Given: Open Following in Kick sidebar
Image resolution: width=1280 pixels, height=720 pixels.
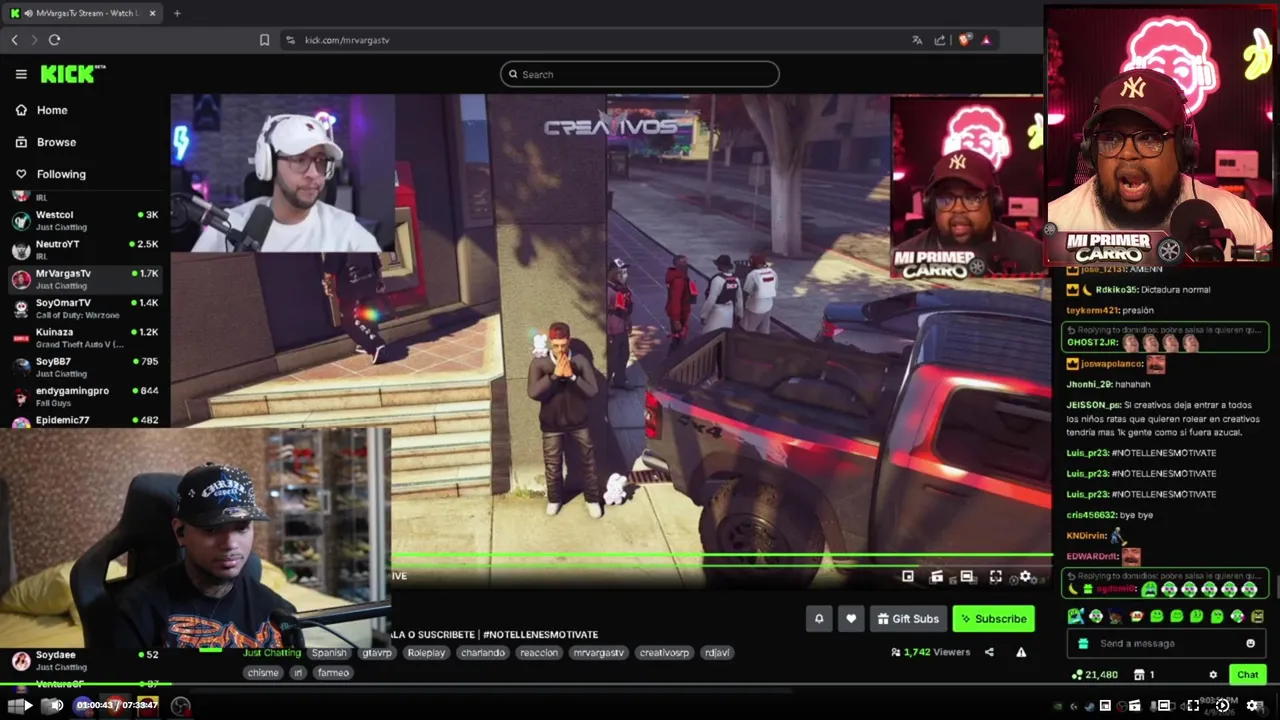Looking at the screenshot, I should point(61,174).
